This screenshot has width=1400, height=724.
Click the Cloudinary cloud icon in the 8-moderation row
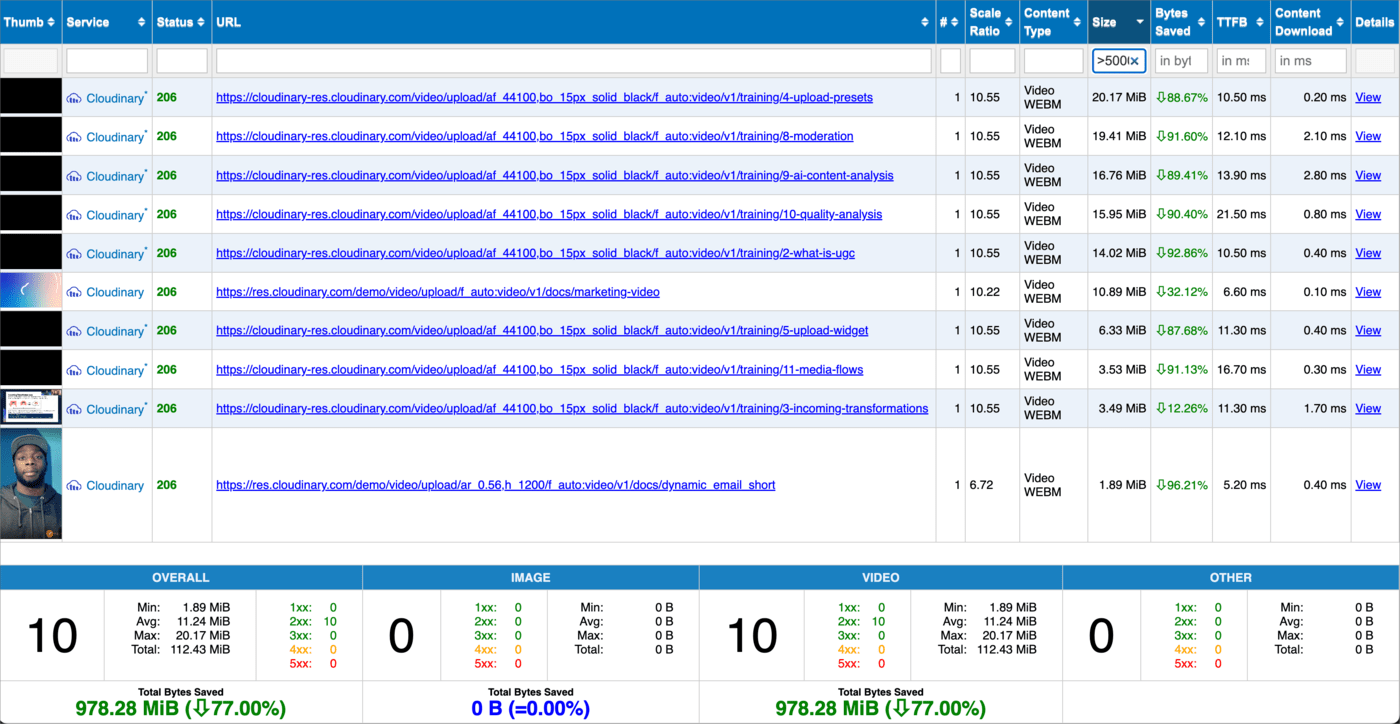pos(74,137)
